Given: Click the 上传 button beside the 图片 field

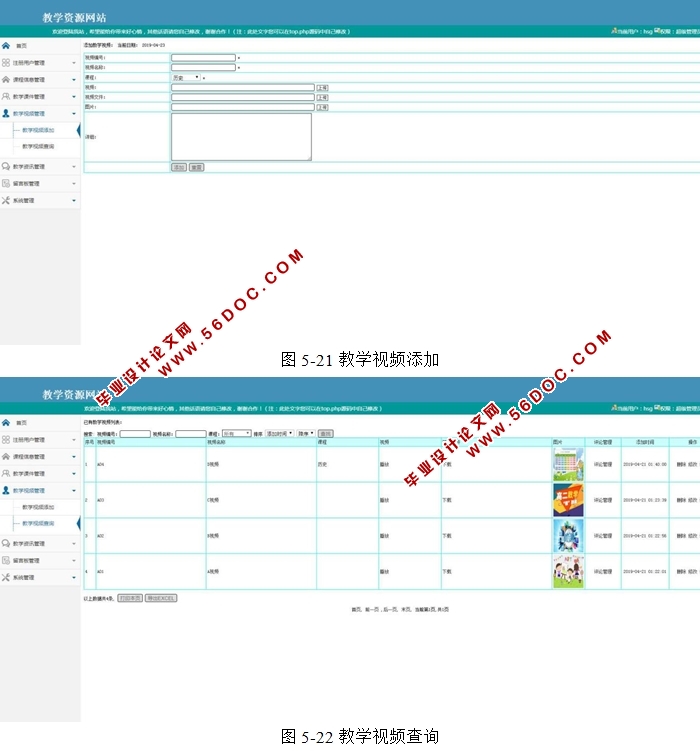Looking at the screenshot, I should [322, 107].
